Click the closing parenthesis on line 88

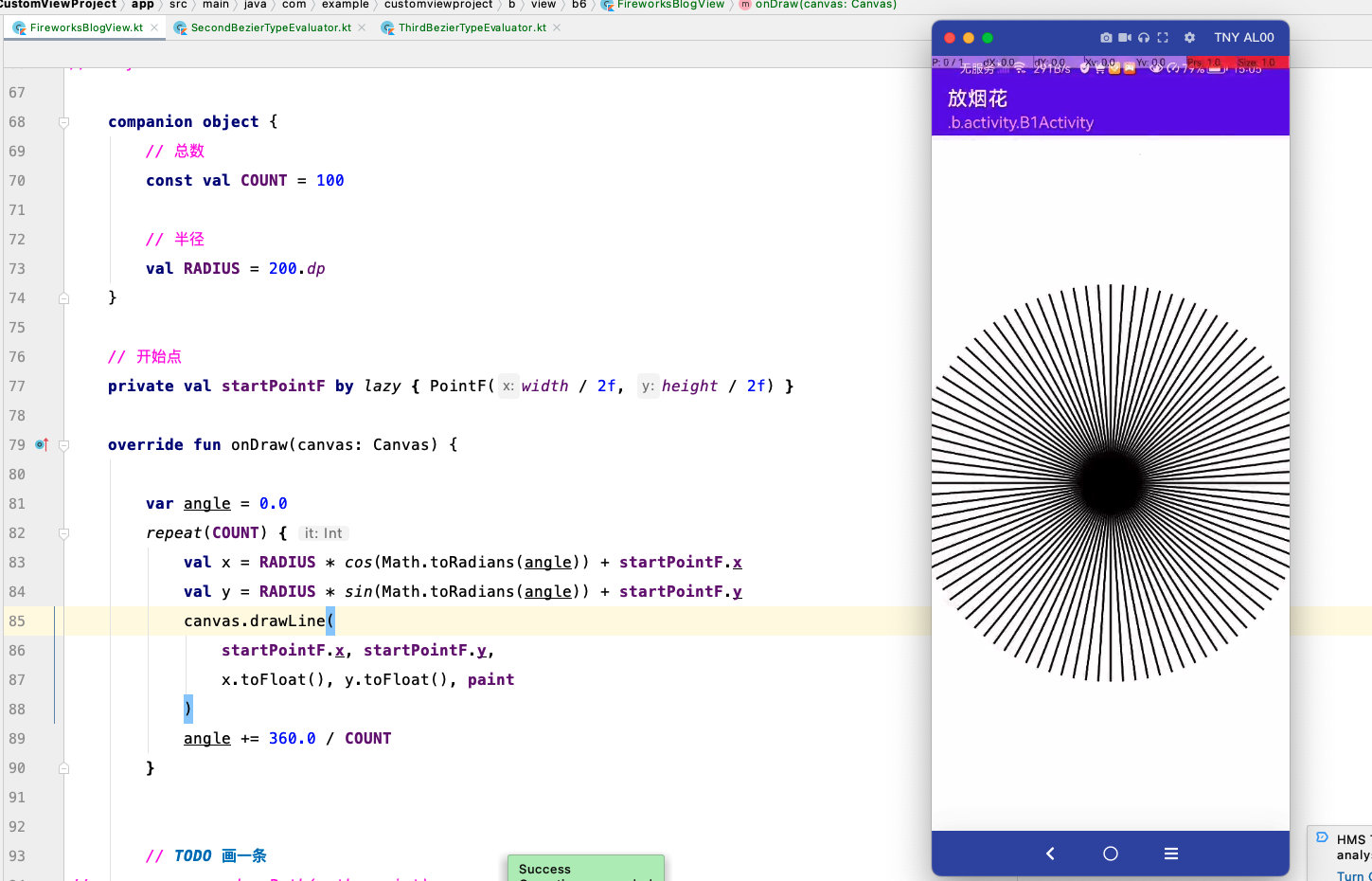(x=187, y=710)
